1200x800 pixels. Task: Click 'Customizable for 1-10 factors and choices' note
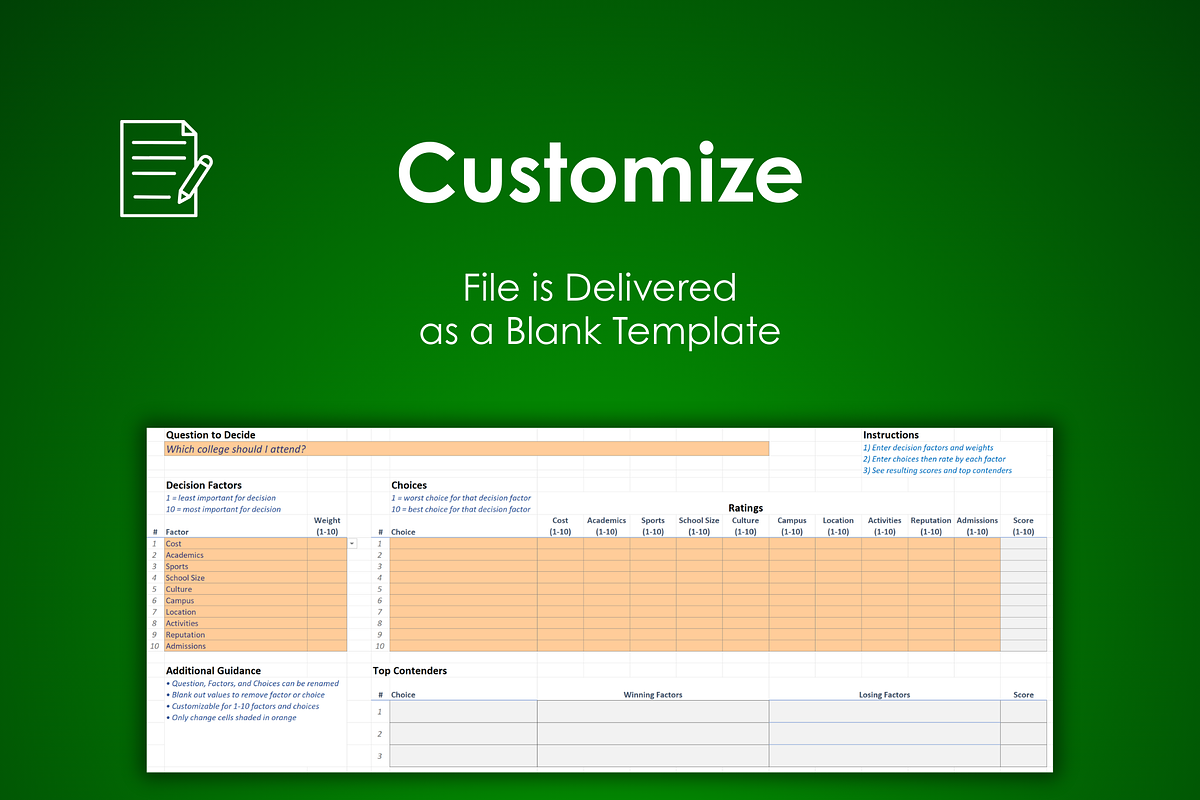pyautogui.click(x=243, y=706)
